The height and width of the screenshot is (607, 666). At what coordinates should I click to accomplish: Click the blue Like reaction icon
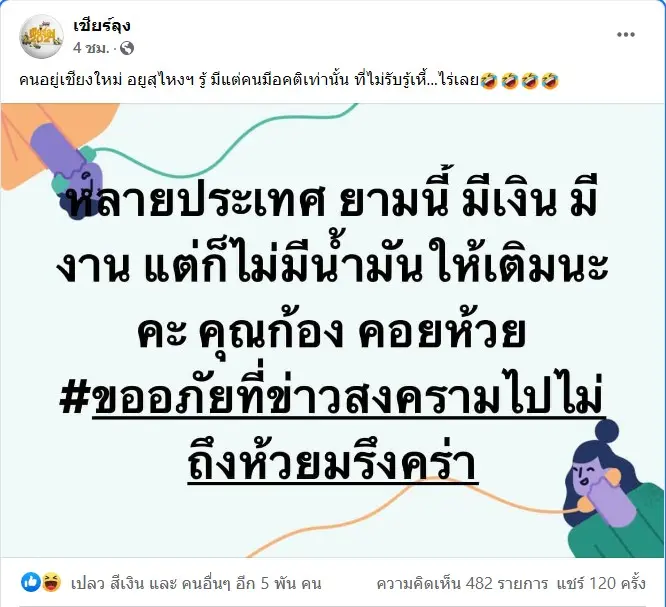(x=31, y=582)
